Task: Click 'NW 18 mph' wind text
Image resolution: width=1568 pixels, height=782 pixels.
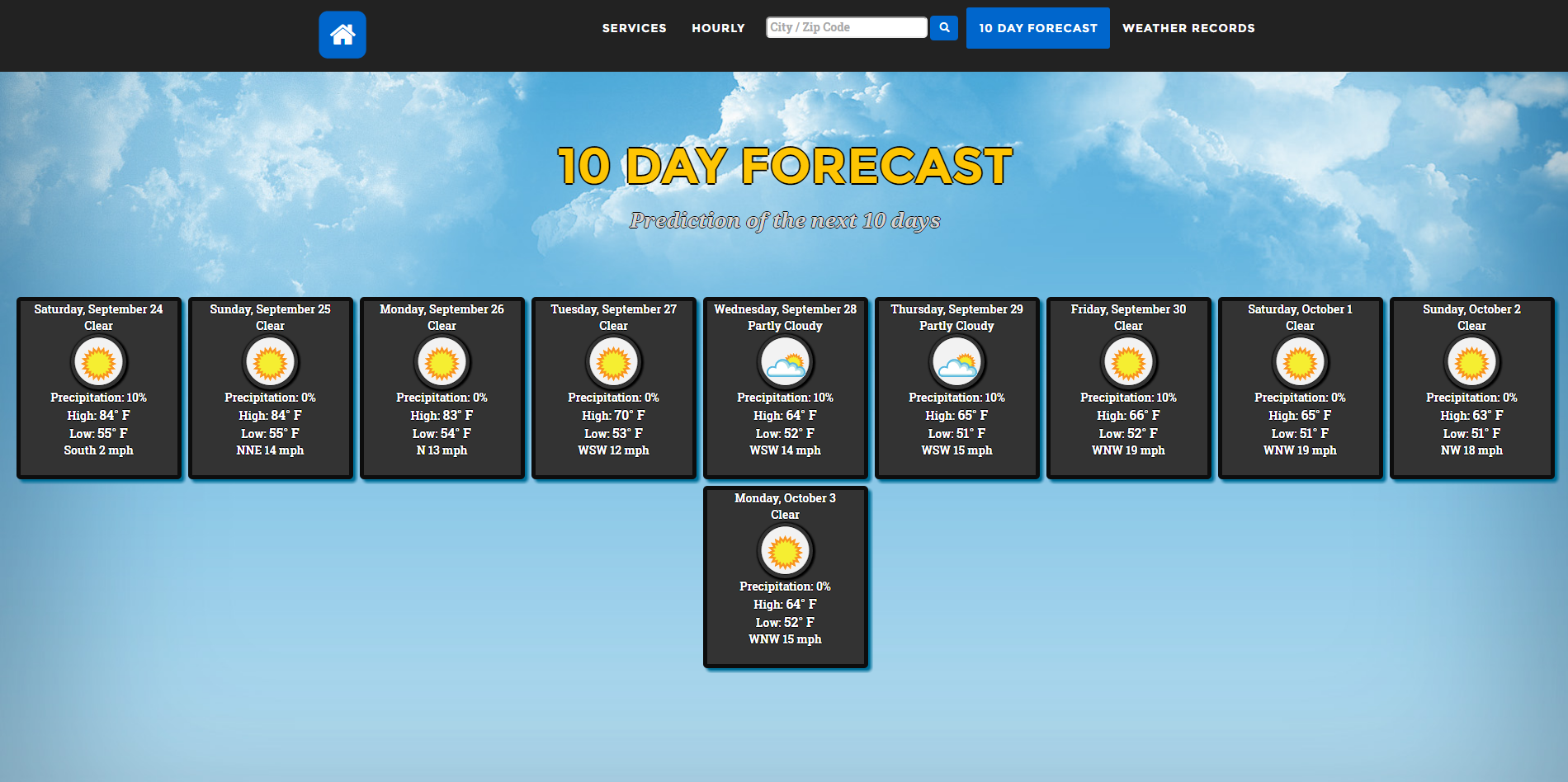Action: pyautogui.click(x=1471, y=450)
